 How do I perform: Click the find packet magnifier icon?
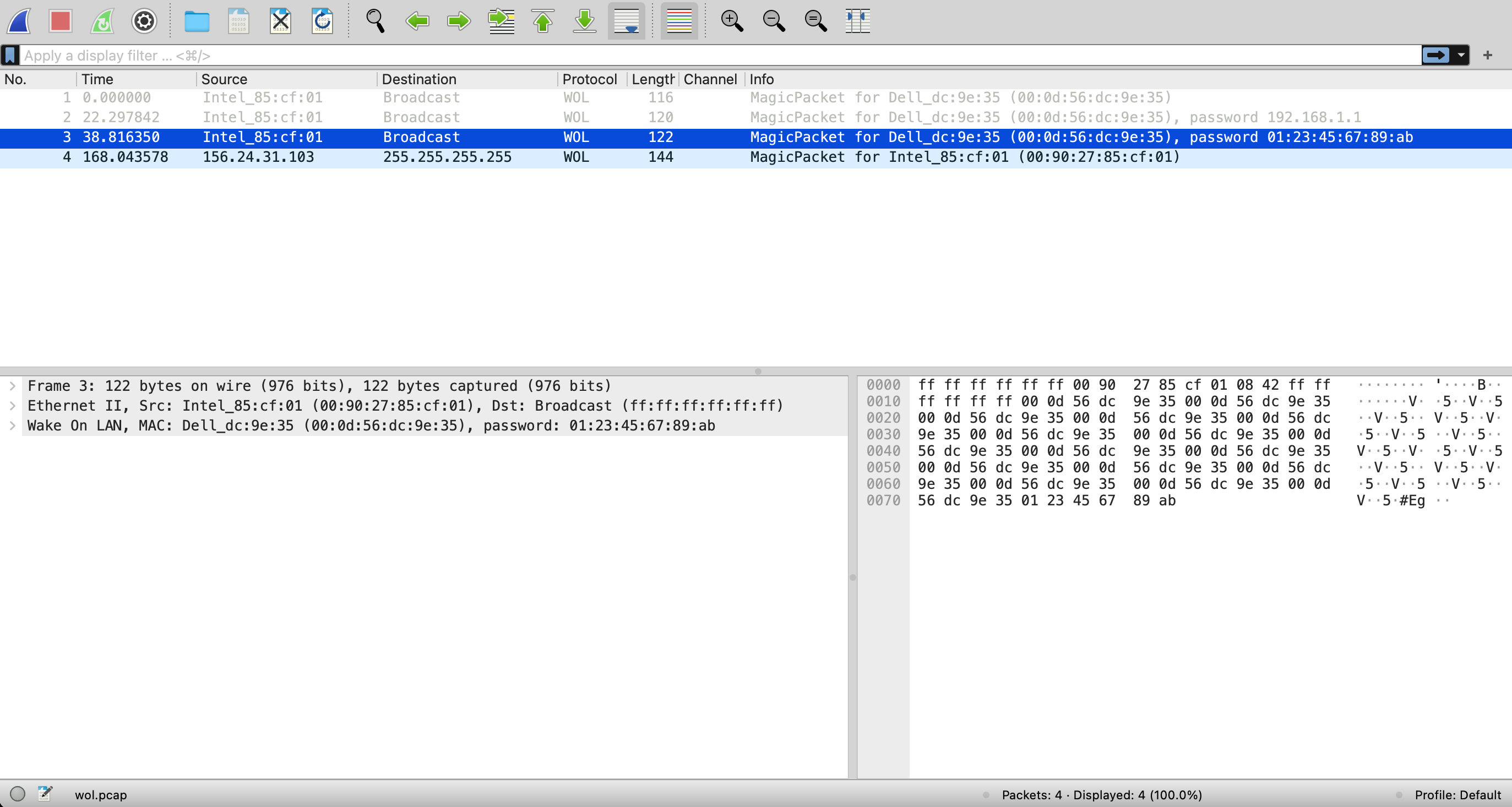pos(375,21)
